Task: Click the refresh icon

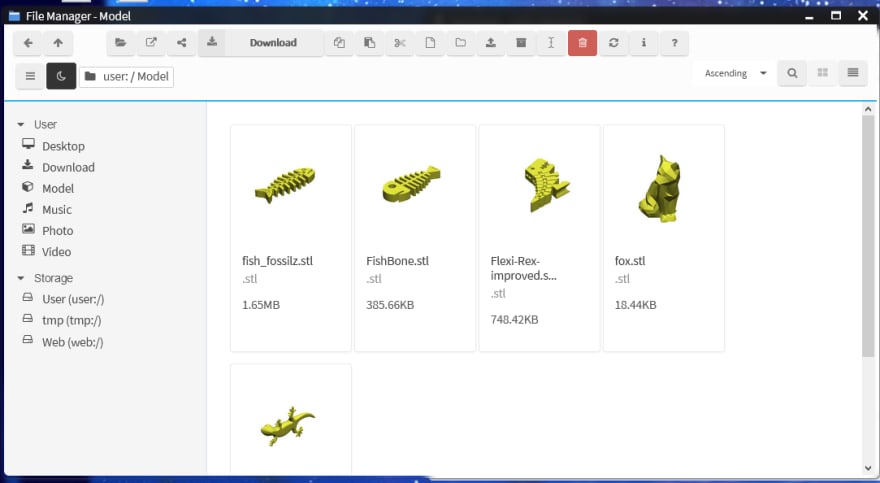Action: click(x=613, y=43)
